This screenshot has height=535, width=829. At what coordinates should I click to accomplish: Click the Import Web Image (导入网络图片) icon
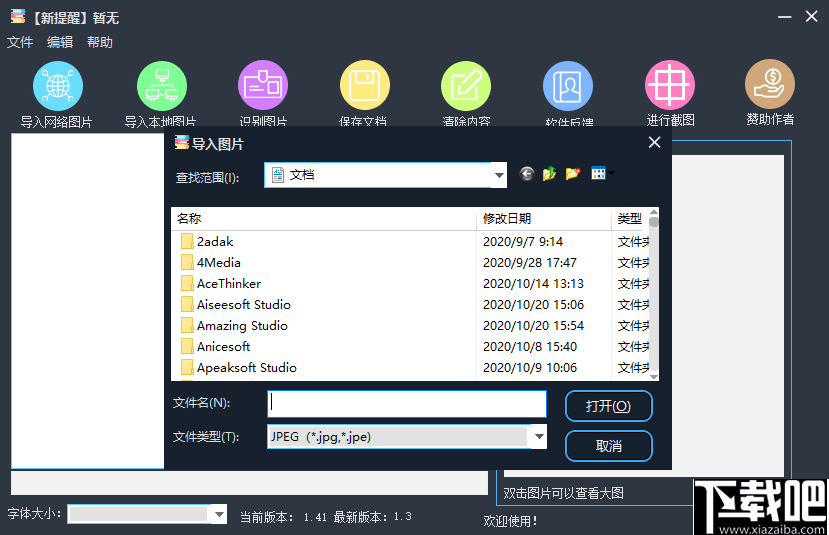coord(58,86)
